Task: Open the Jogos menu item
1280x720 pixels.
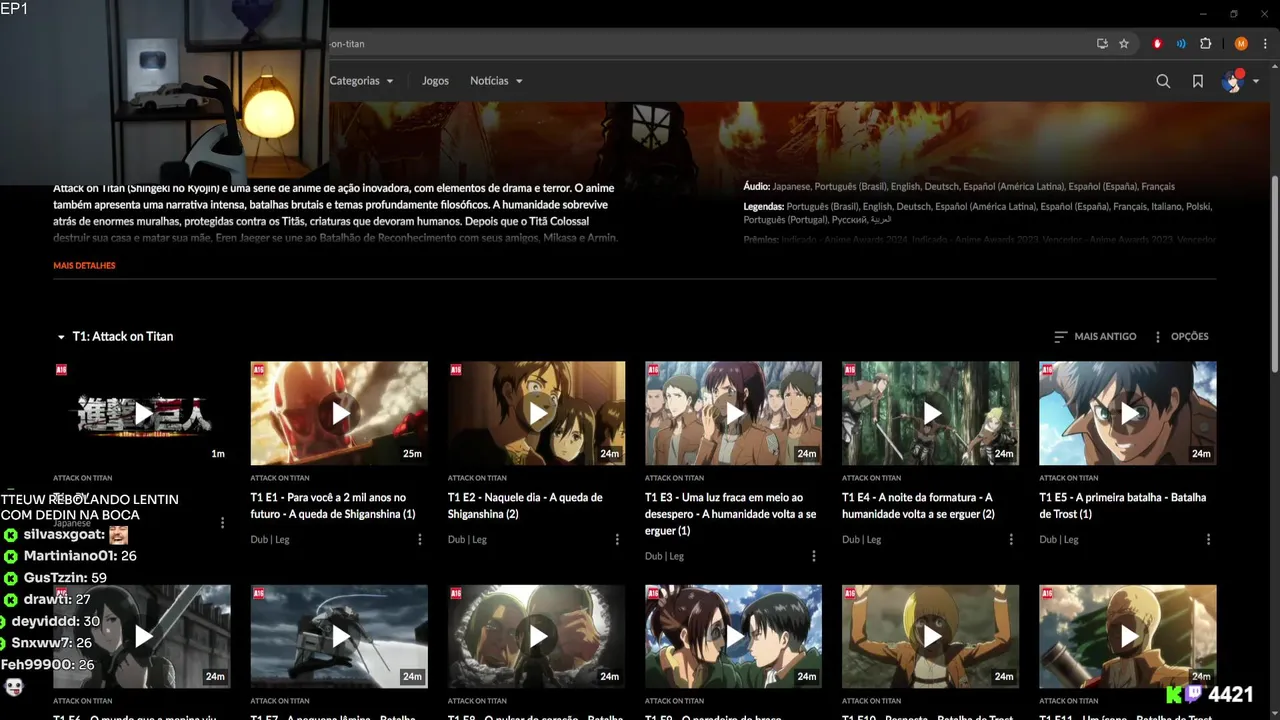Action: point(435,81)
